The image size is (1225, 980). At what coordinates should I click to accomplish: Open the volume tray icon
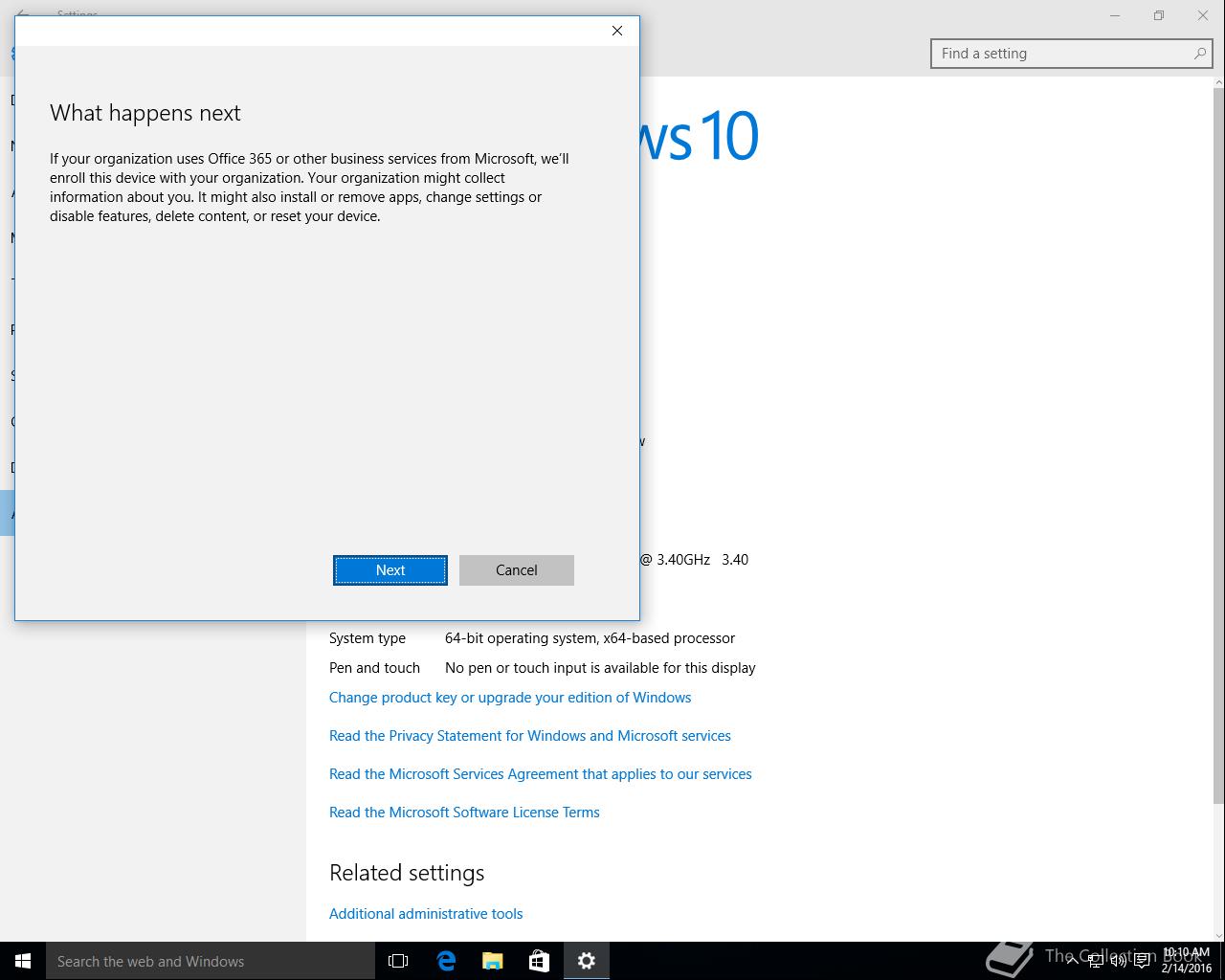click(x=1119, y=961)
